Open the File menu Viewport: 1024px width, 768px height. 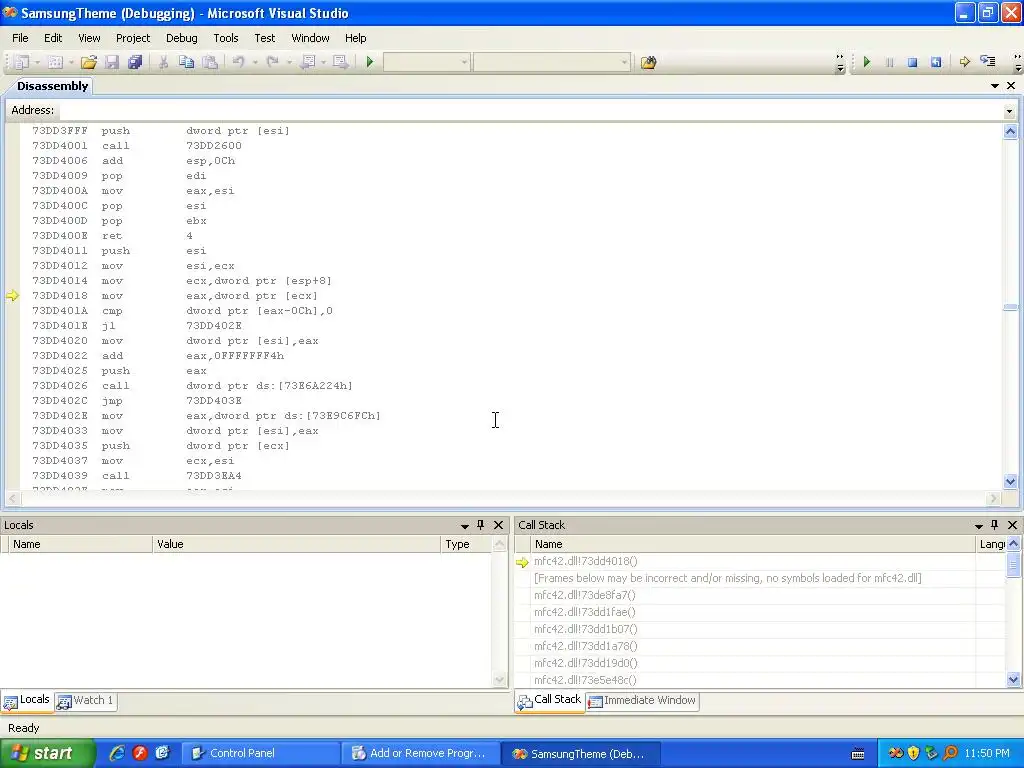(20, 38)
